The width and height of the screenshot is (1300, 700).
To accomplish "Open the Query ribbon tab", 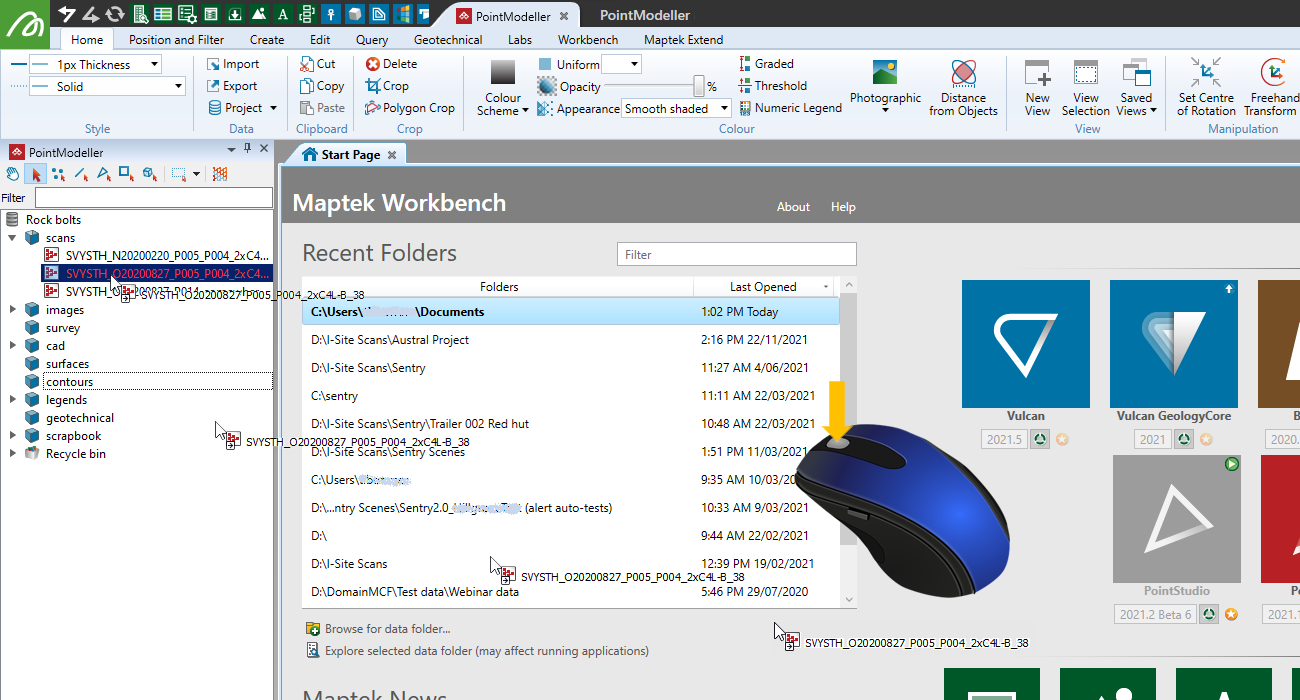I will pyautogui.click(x=372, y=40).
